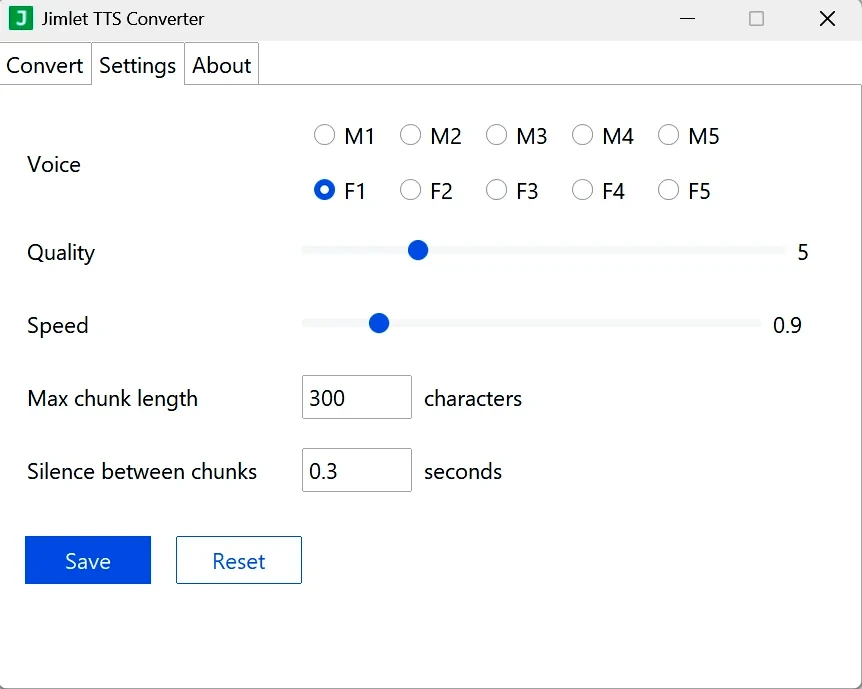Open the About tab
The image size is (862, 689).
[221, 64]
